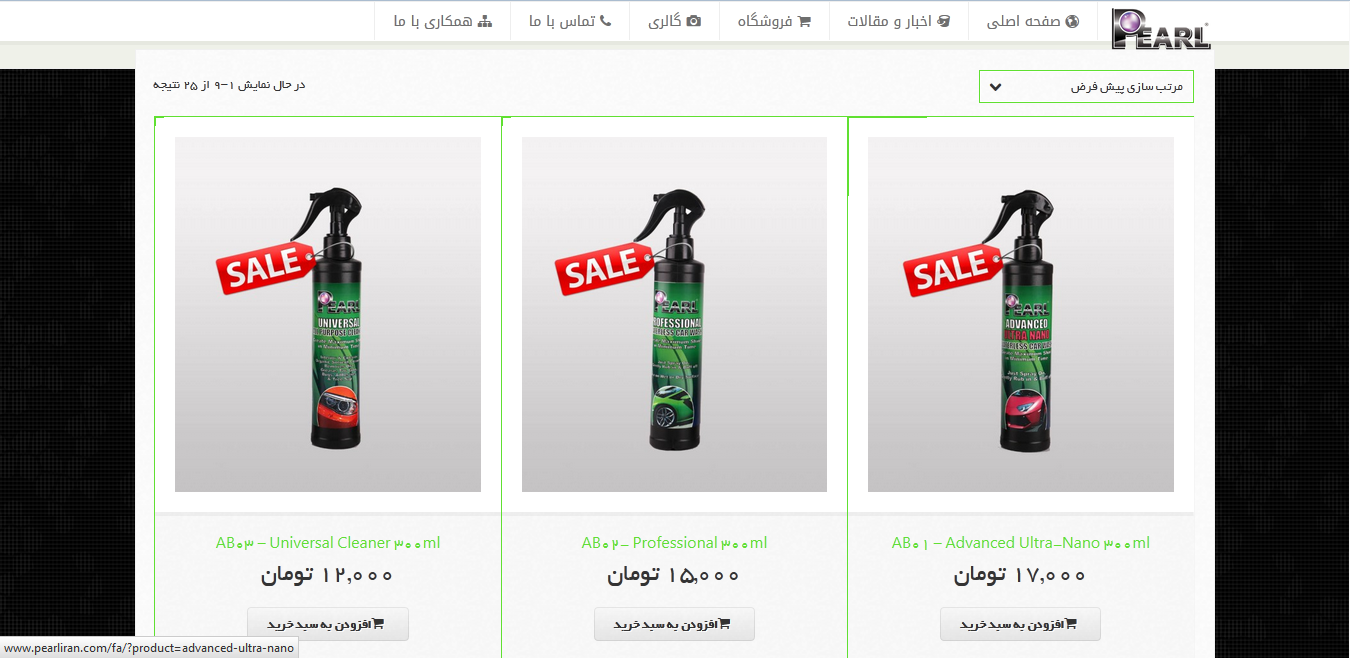
Task: Add Universal Cleaner 300ml to cart
Action: (x=328, y=624)
